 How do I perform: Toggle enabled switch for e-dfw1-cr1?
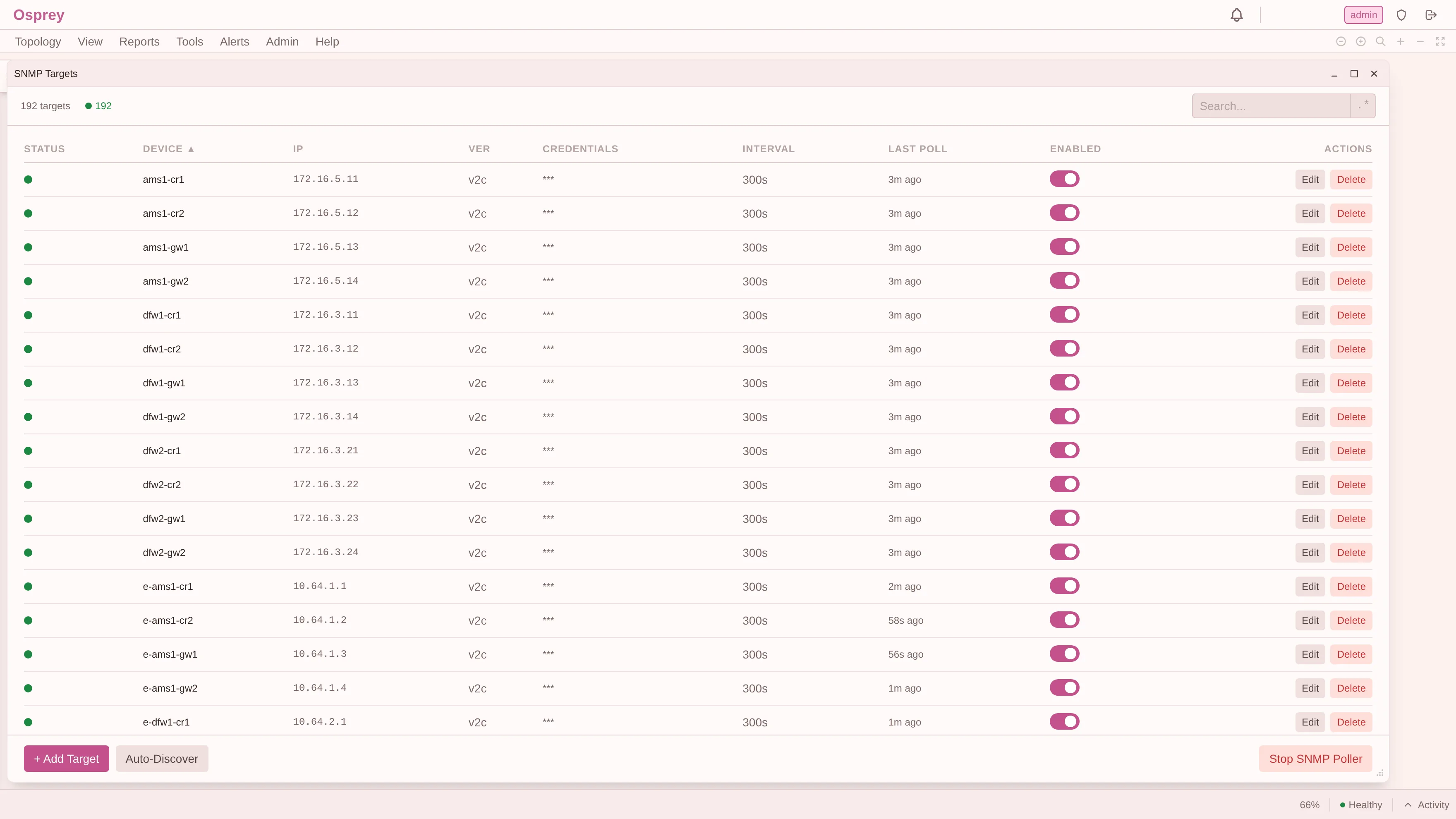(1064, 722)
